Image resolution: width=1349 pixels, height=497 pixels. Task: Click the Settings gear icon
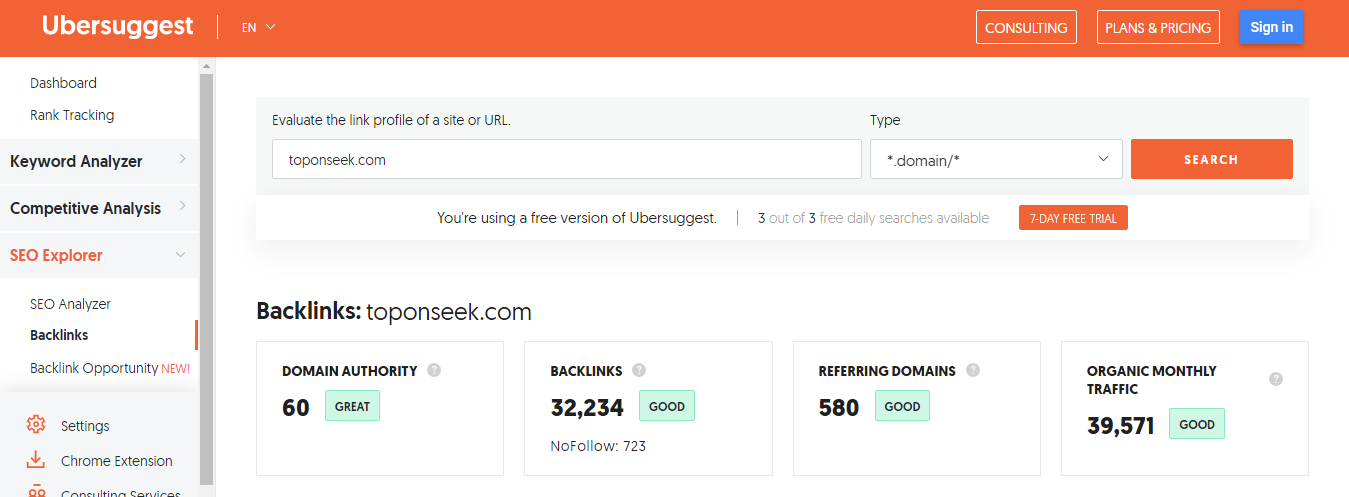(36, 425)
